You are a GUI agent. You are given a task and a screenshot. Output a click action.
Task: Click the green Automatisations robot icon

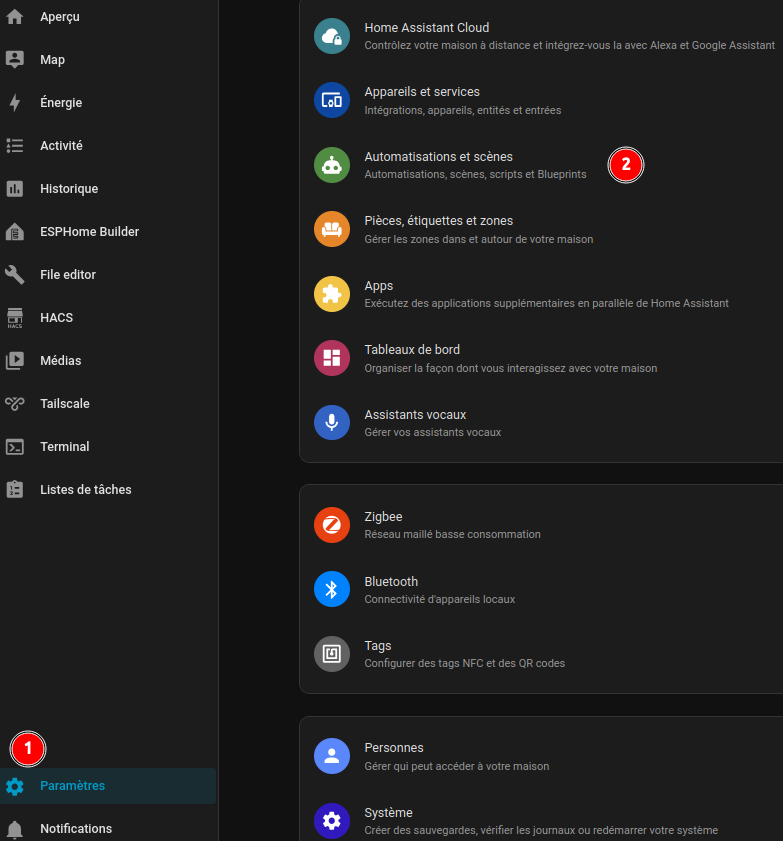(x=332, y=165)
